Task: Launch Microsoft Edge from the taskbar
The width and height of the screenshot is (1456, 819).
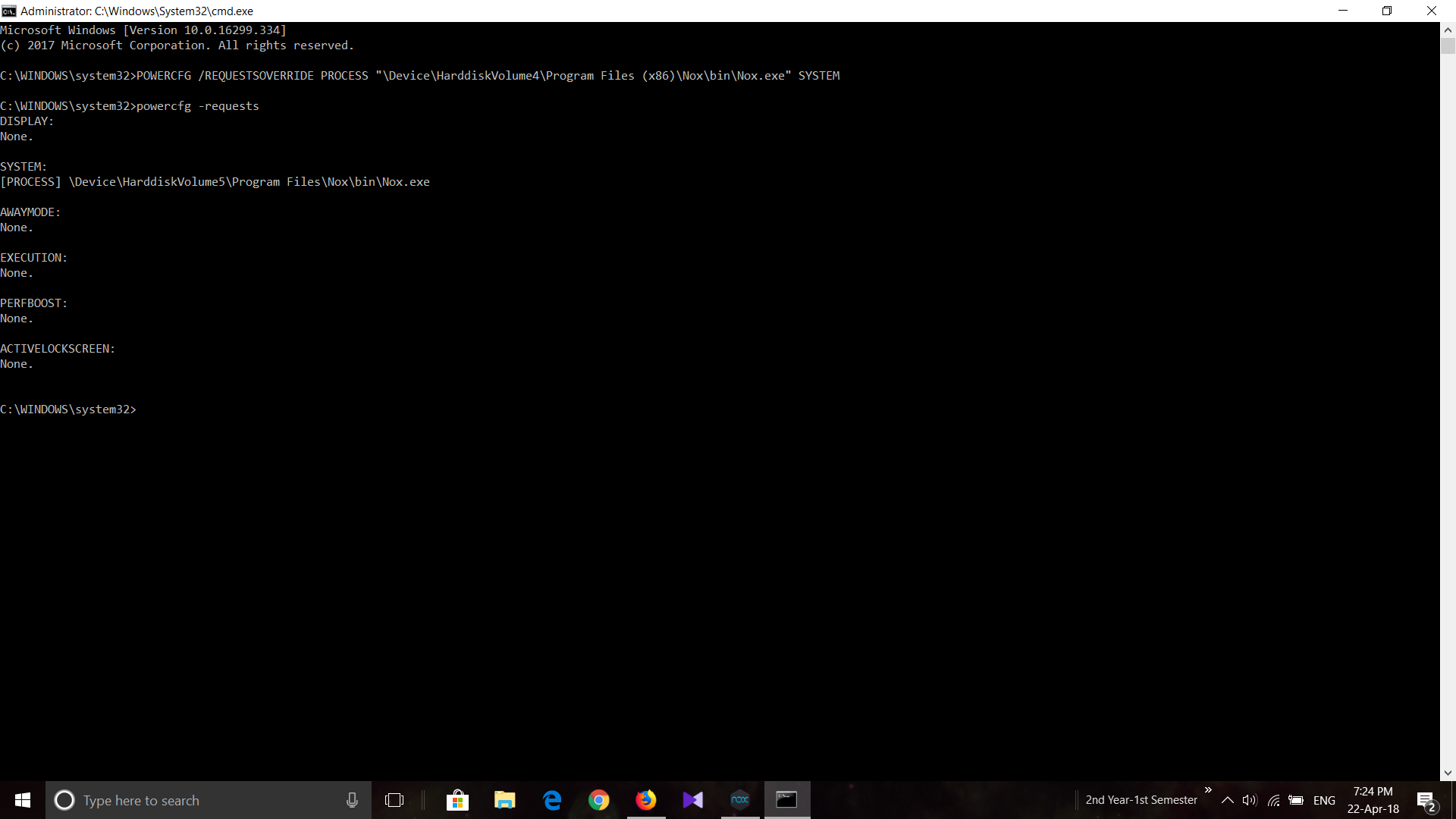Action: (x=552, y=800)
